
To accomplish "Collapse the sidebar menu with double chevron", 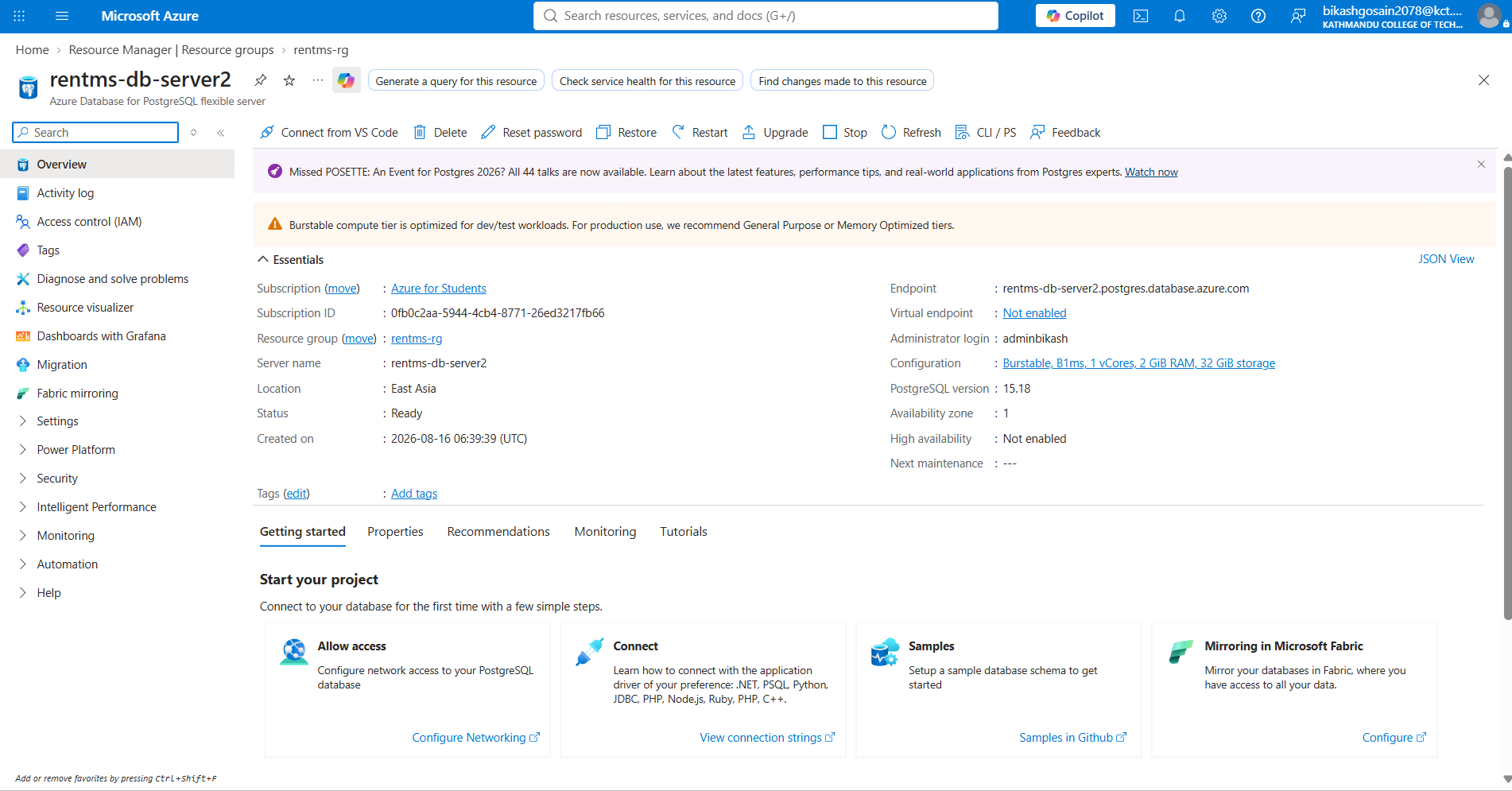I will tap(221, 133).
